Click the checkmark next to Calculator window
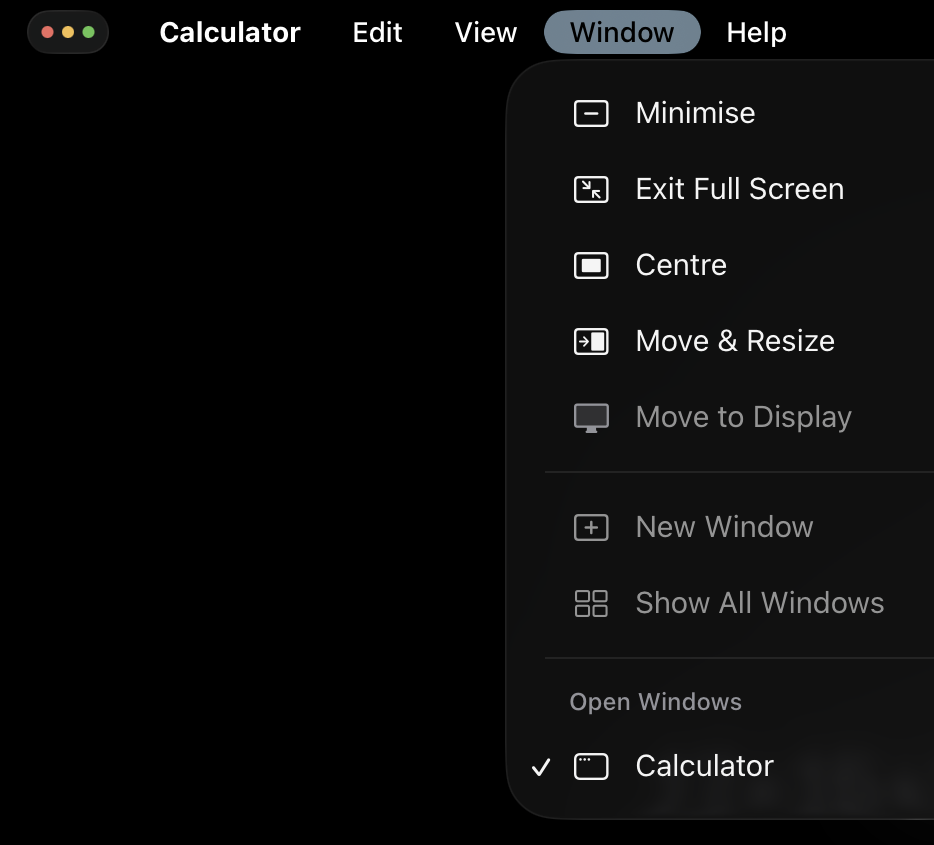The width and height of the screenshot is (934, 845). pyautogui.click(x=541, y=766)
